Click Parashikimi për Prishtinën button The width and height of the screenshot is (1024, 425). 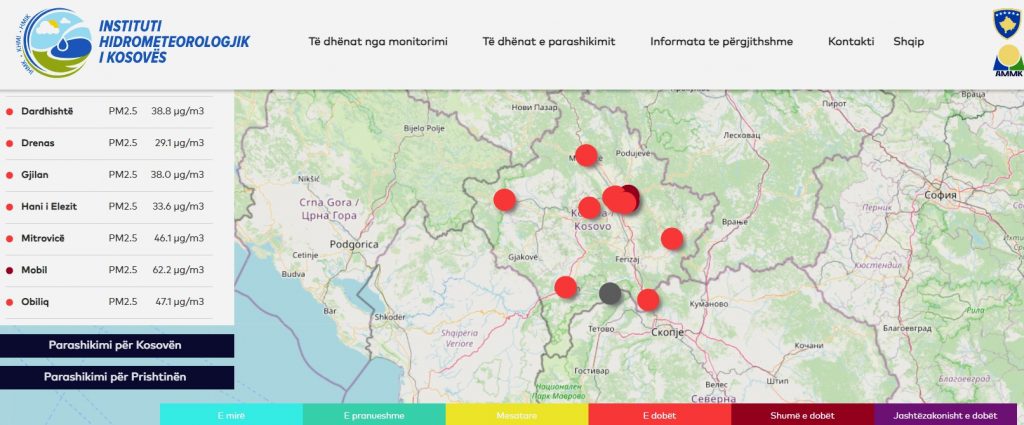click(117, 377)
